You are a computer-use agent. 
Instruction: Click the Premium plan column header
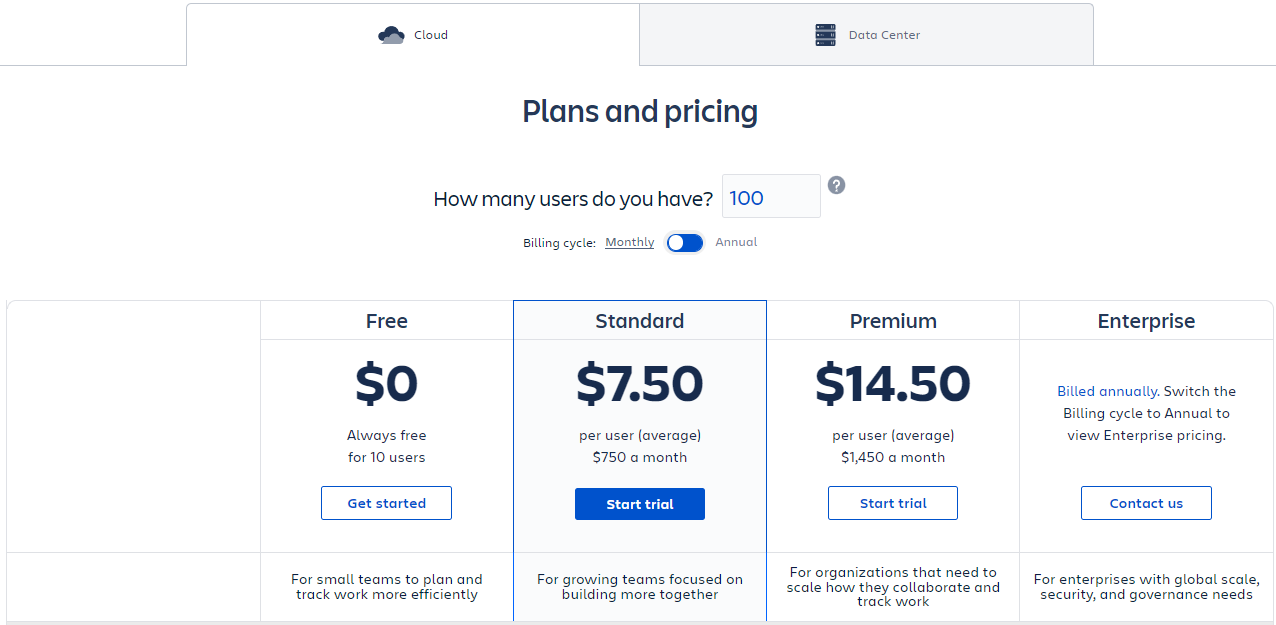892,321
